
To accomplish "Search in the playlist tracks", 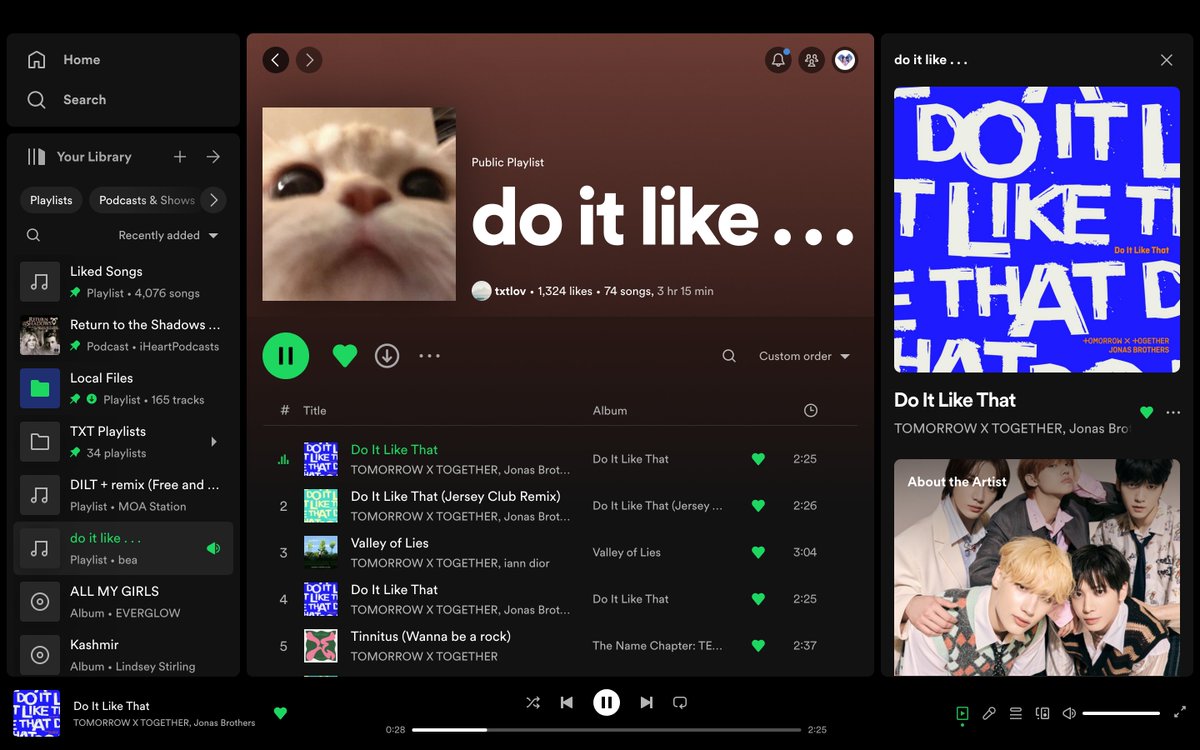I will pyautogui.click(x=729, y=356).
